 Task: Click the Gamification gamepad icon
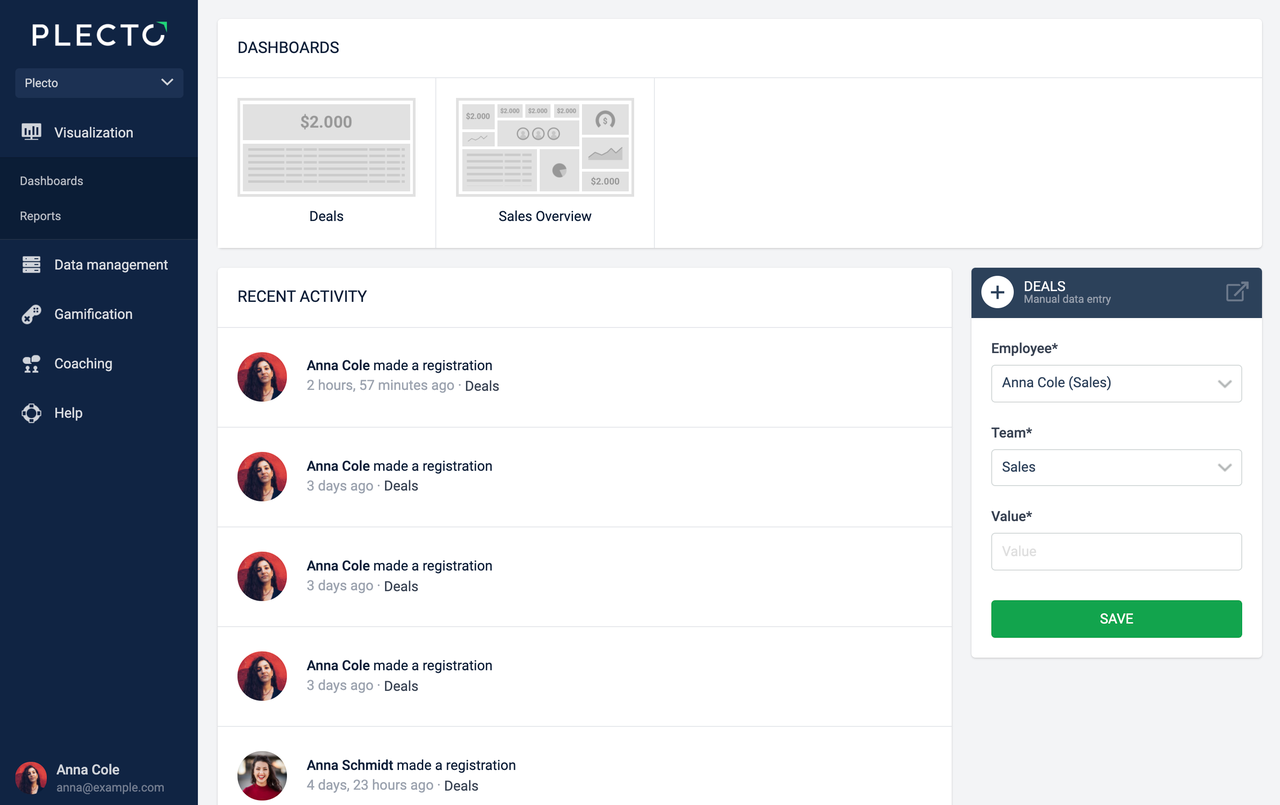pos(31,314)
